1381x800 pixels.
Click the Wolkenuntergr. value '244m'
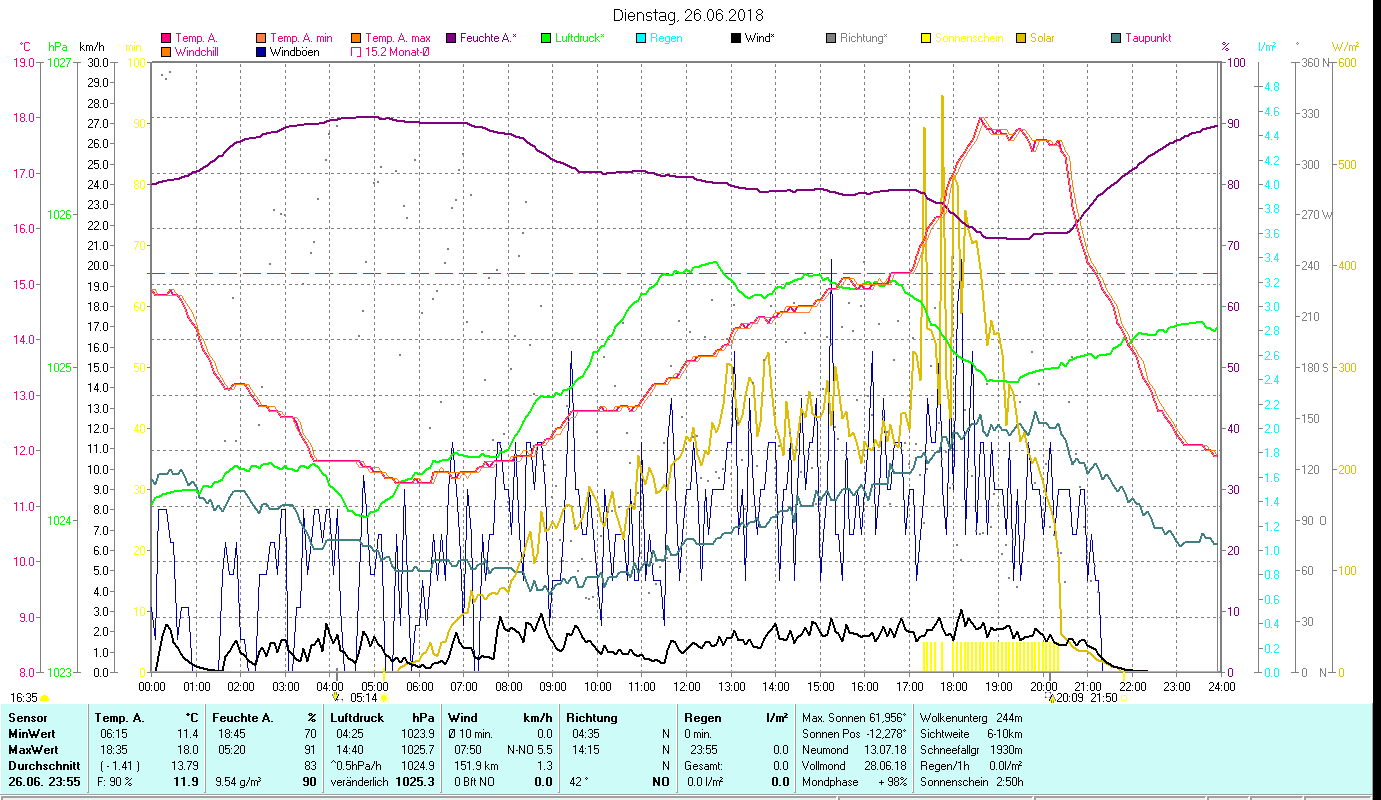click(1009, 718)
